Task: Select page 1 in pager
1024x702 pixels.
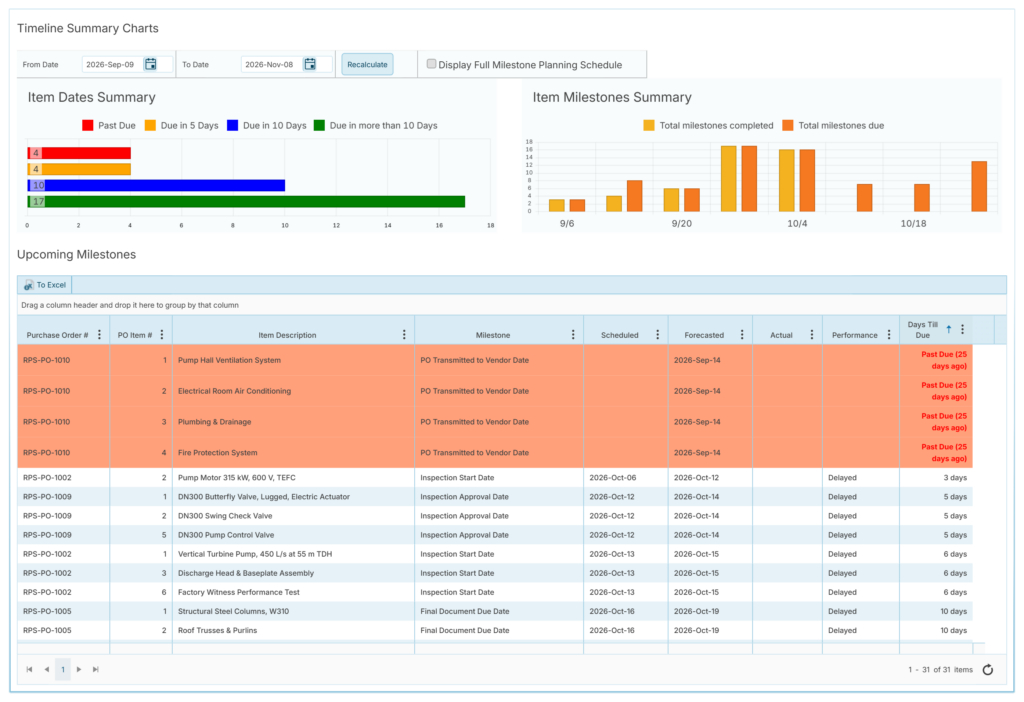Action: point(63,669)
